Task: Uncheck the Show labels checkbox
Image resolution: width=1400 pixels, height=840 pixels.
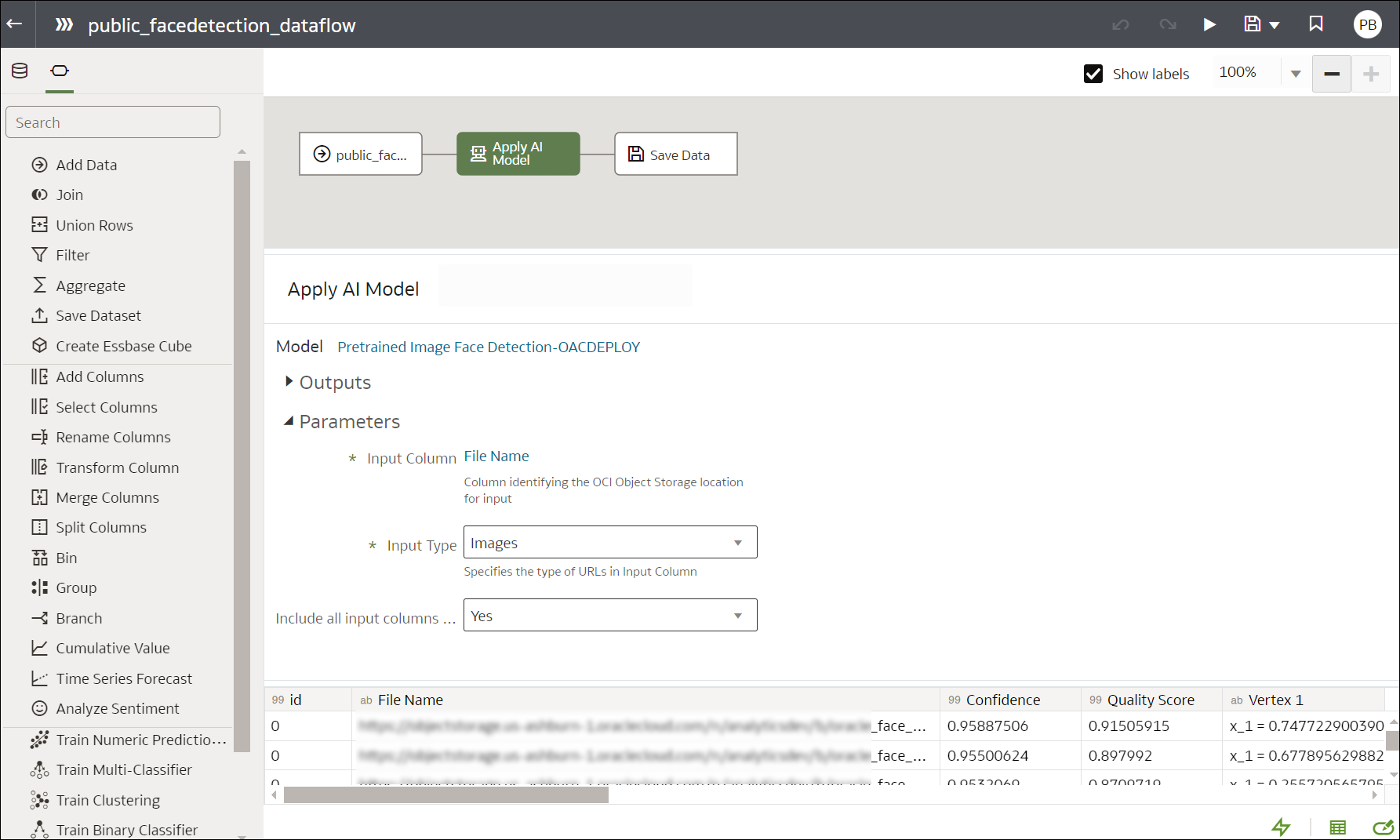Action: tap(1093, 74)
